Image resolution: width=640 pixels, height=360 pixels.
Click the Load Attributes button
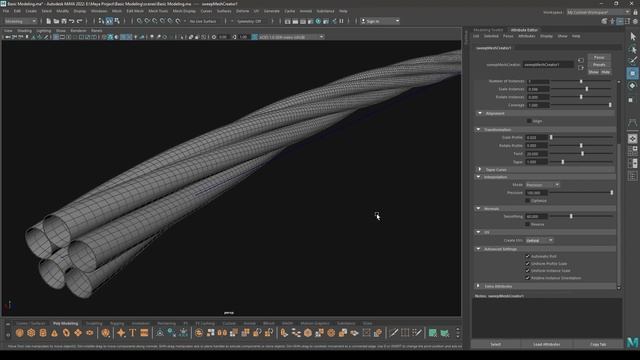pos(547,344)
